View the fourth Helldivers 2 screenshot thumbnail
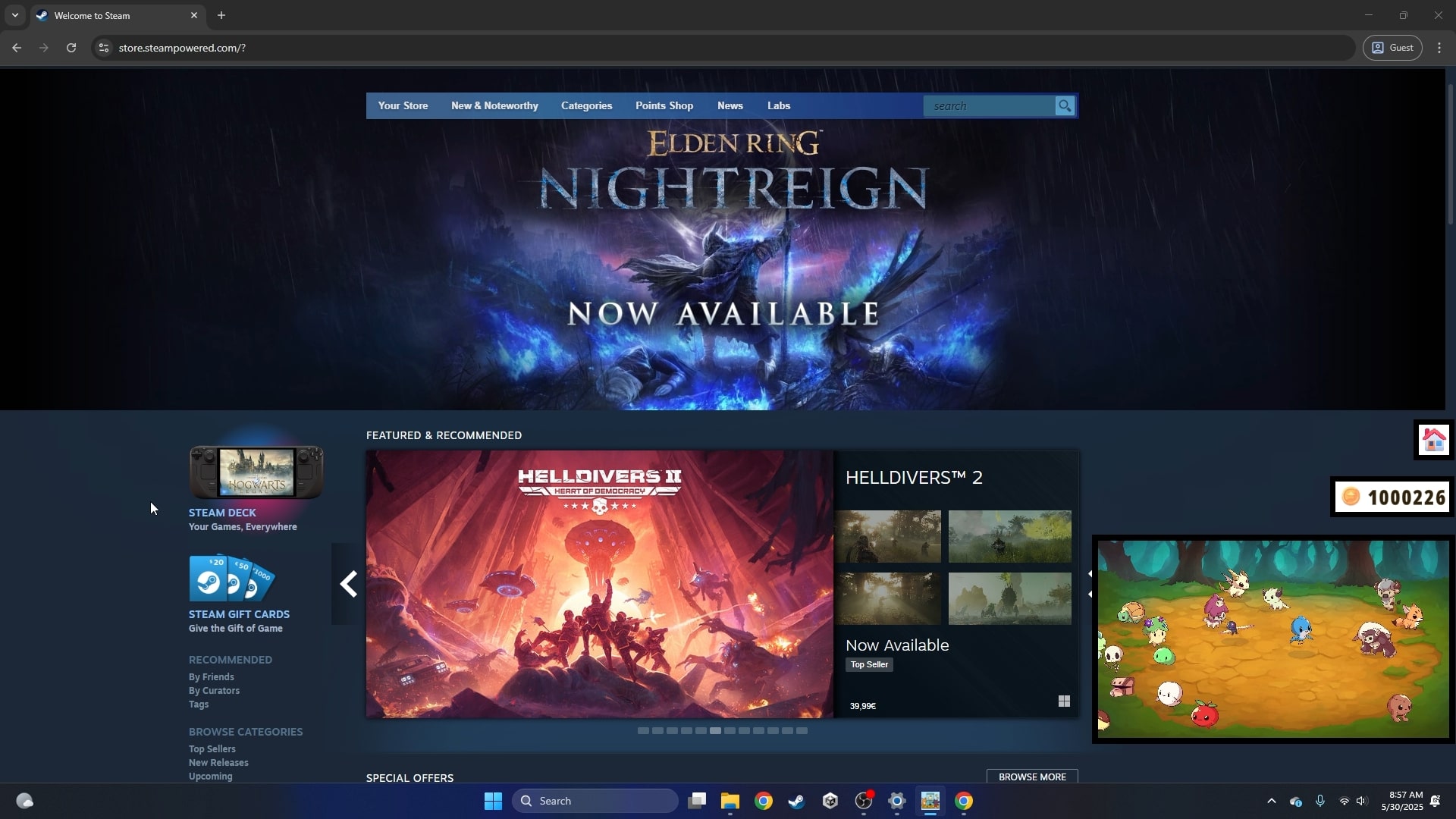 click(1010, 598)
